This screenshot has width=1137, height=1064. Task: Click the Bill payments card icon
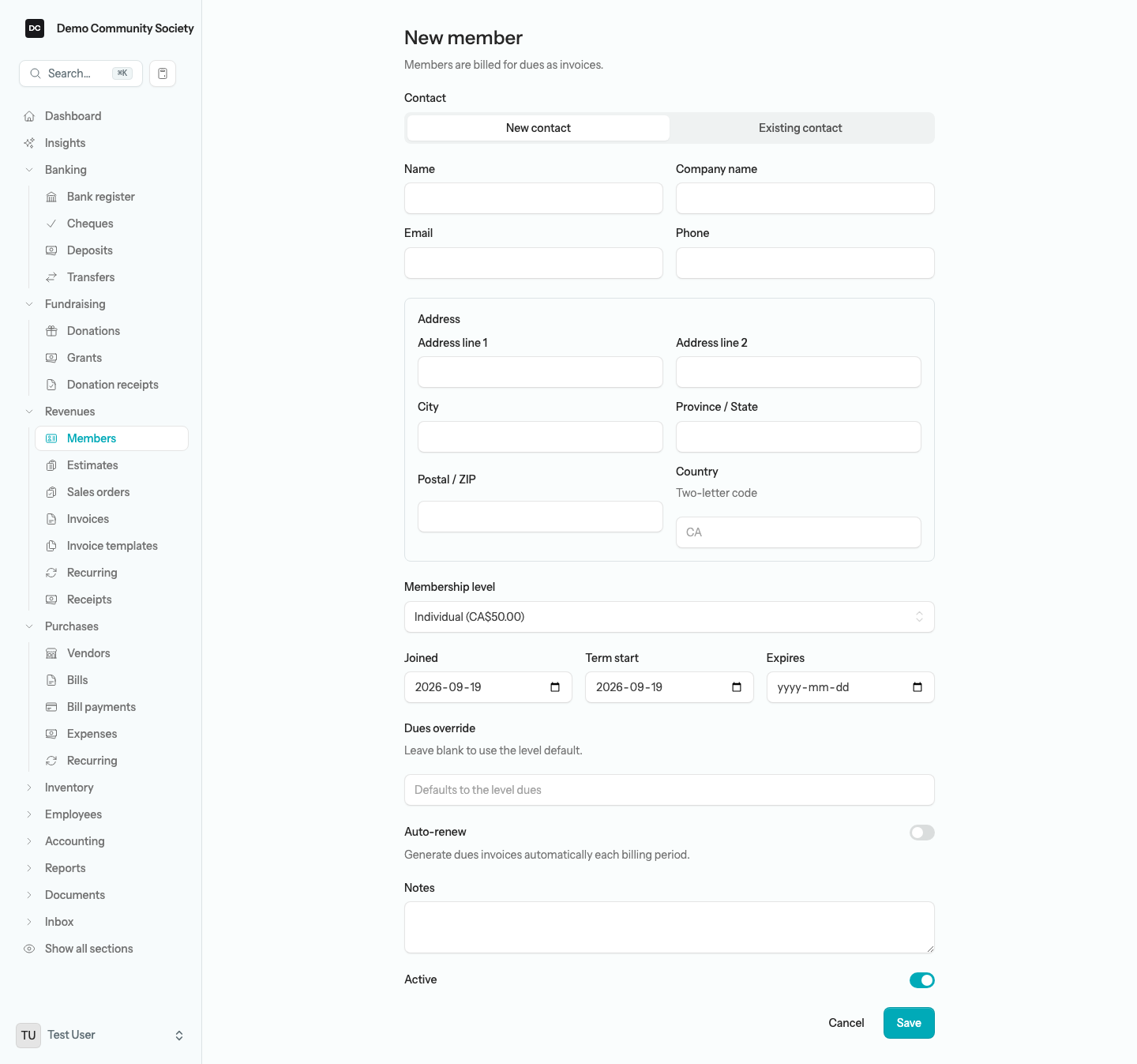coord(51,707)
